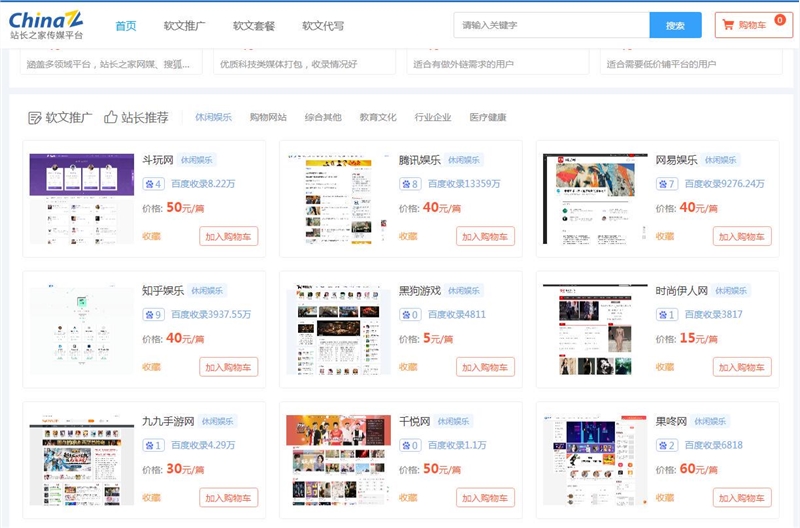Add 时尚伊人网 to the shopping cart
This screenshot has width=800, height=528.
click(742, 367)
